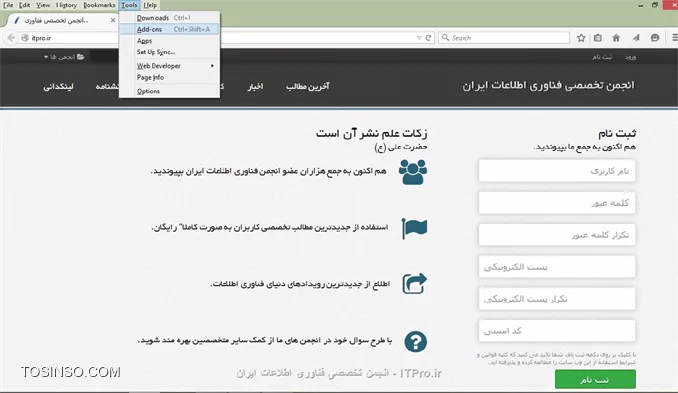
Task: Choose Add-ons in Tools menu
Action: [x=170, y=29]
